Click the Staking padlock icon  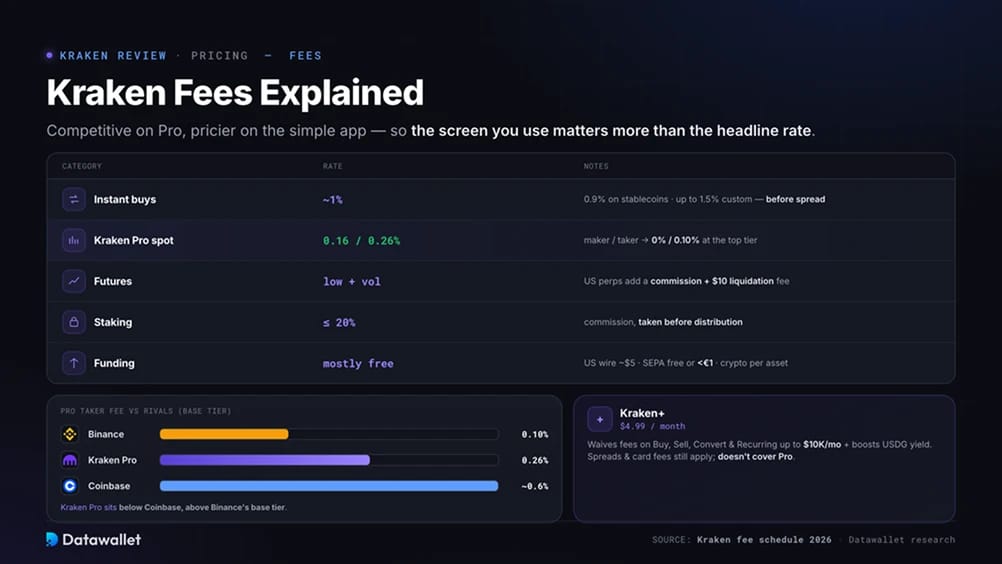coord(73,322)
